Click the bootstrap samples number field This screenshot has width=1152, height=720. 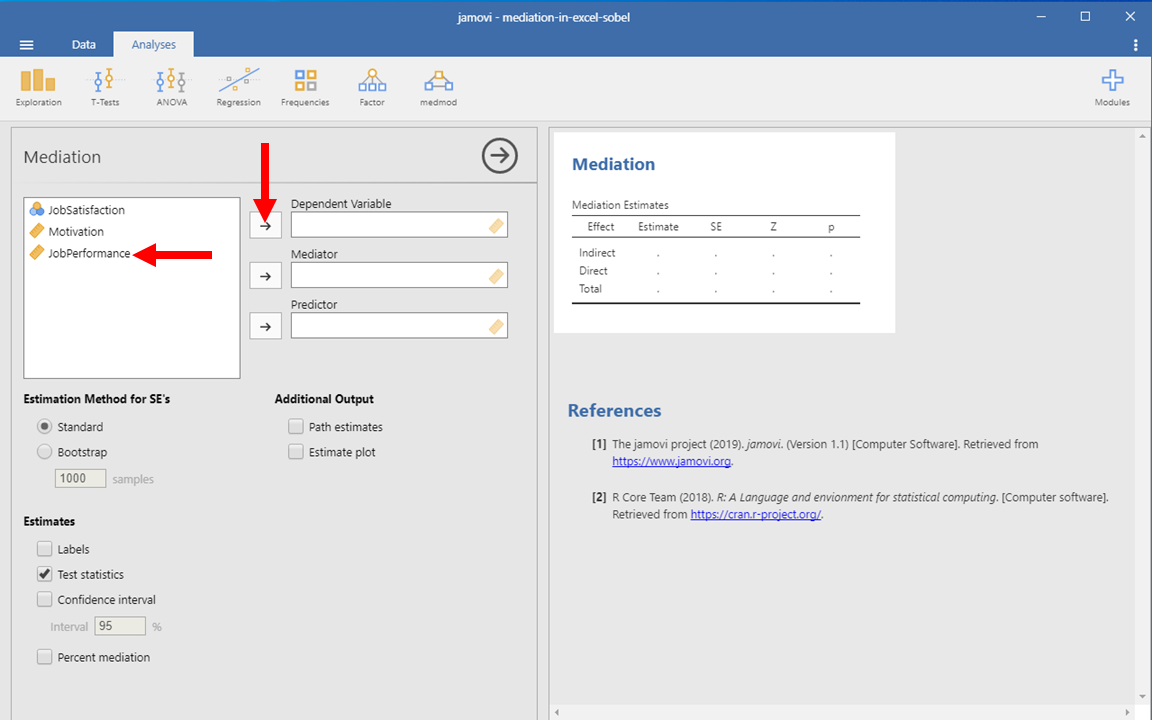pyautogui.click(x=80, y=479)
